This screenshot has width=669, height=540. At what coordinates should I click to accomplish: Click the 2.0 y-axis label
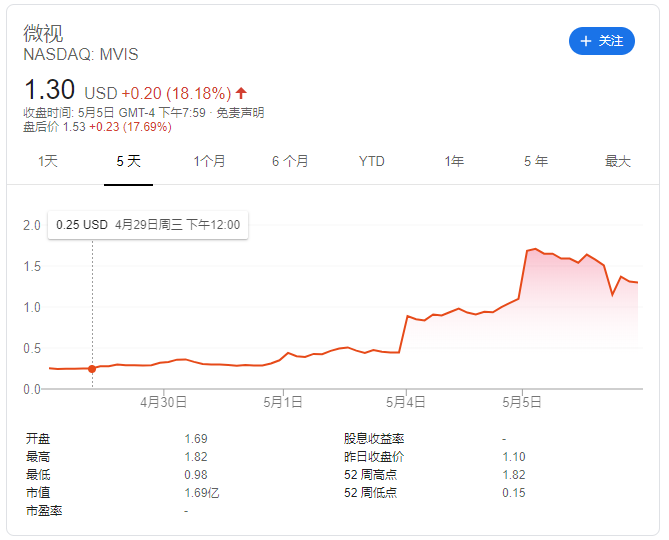(32, 225)
